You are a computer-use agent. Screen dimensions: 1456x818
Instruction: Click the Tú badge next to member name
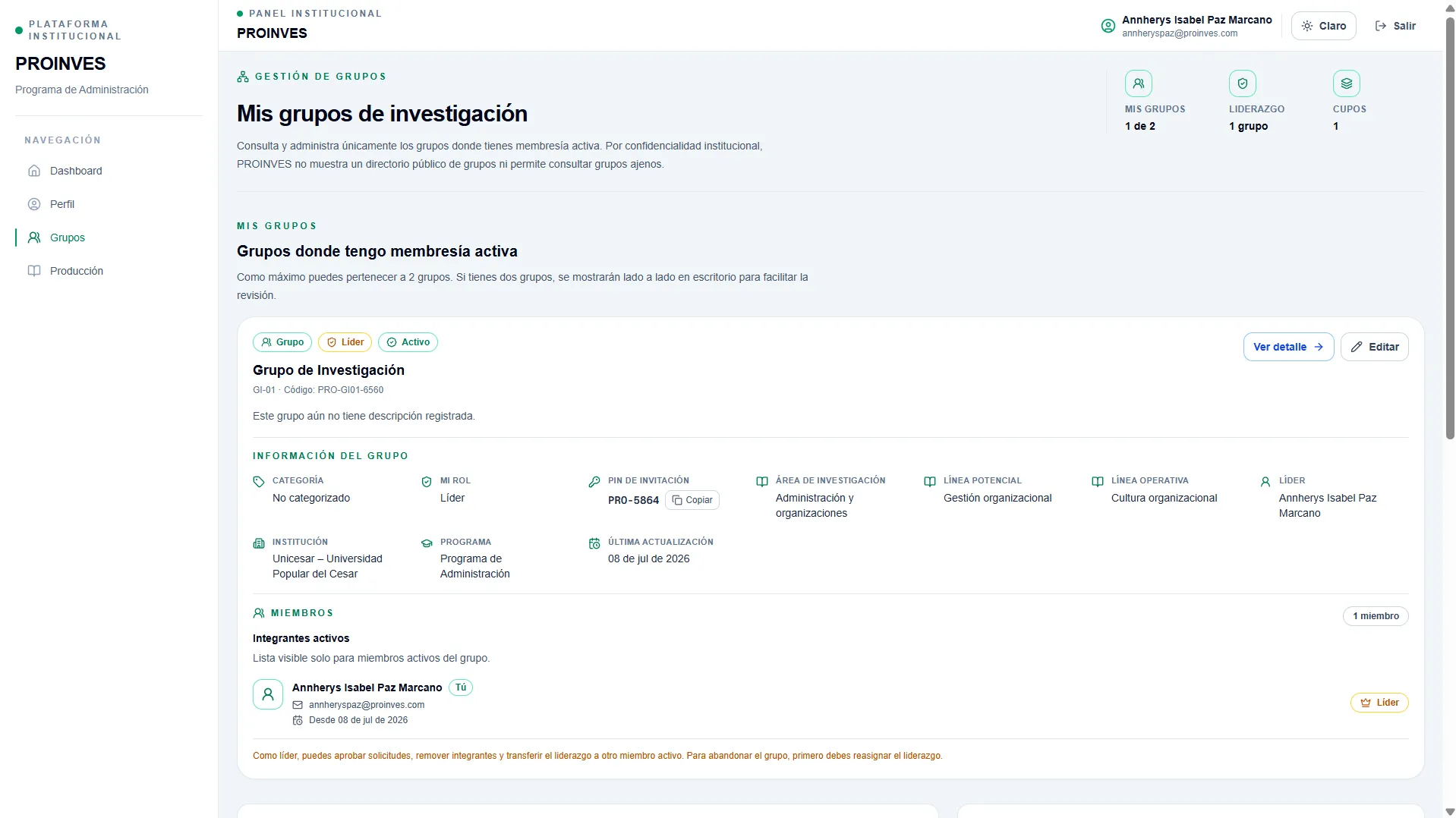461,687
